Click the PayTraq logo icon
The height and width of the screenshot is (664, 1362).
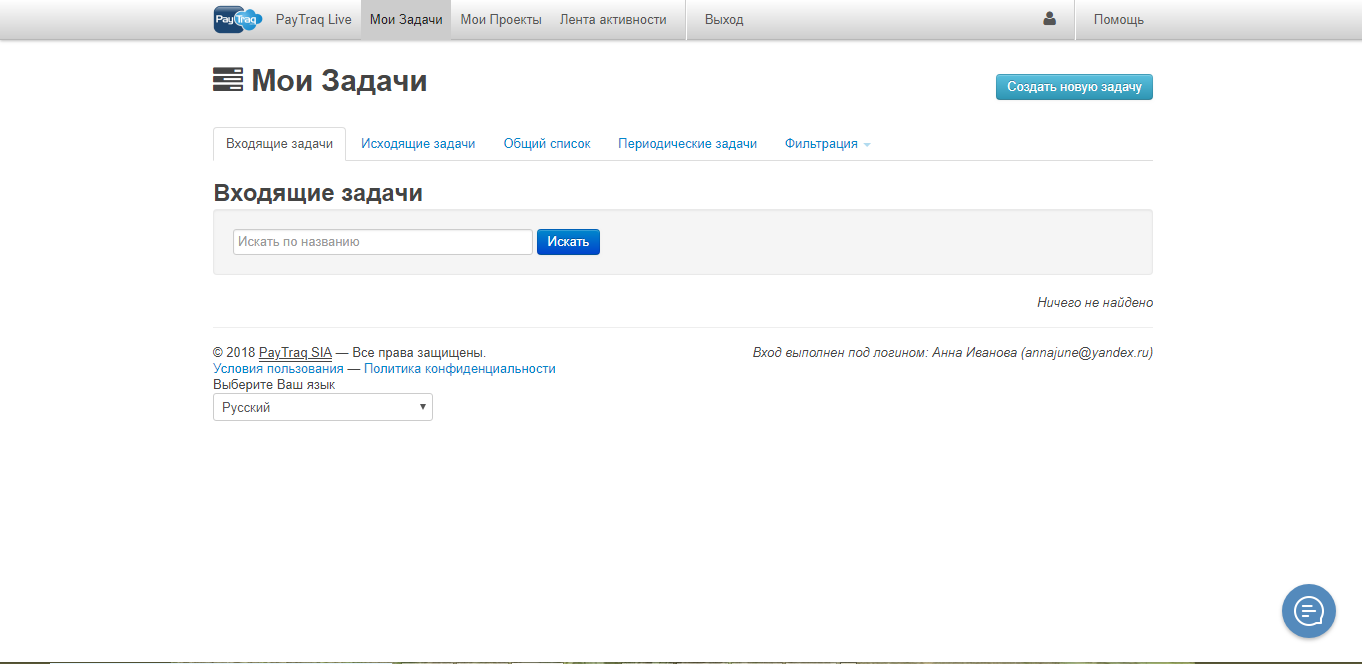pos(236,18)
